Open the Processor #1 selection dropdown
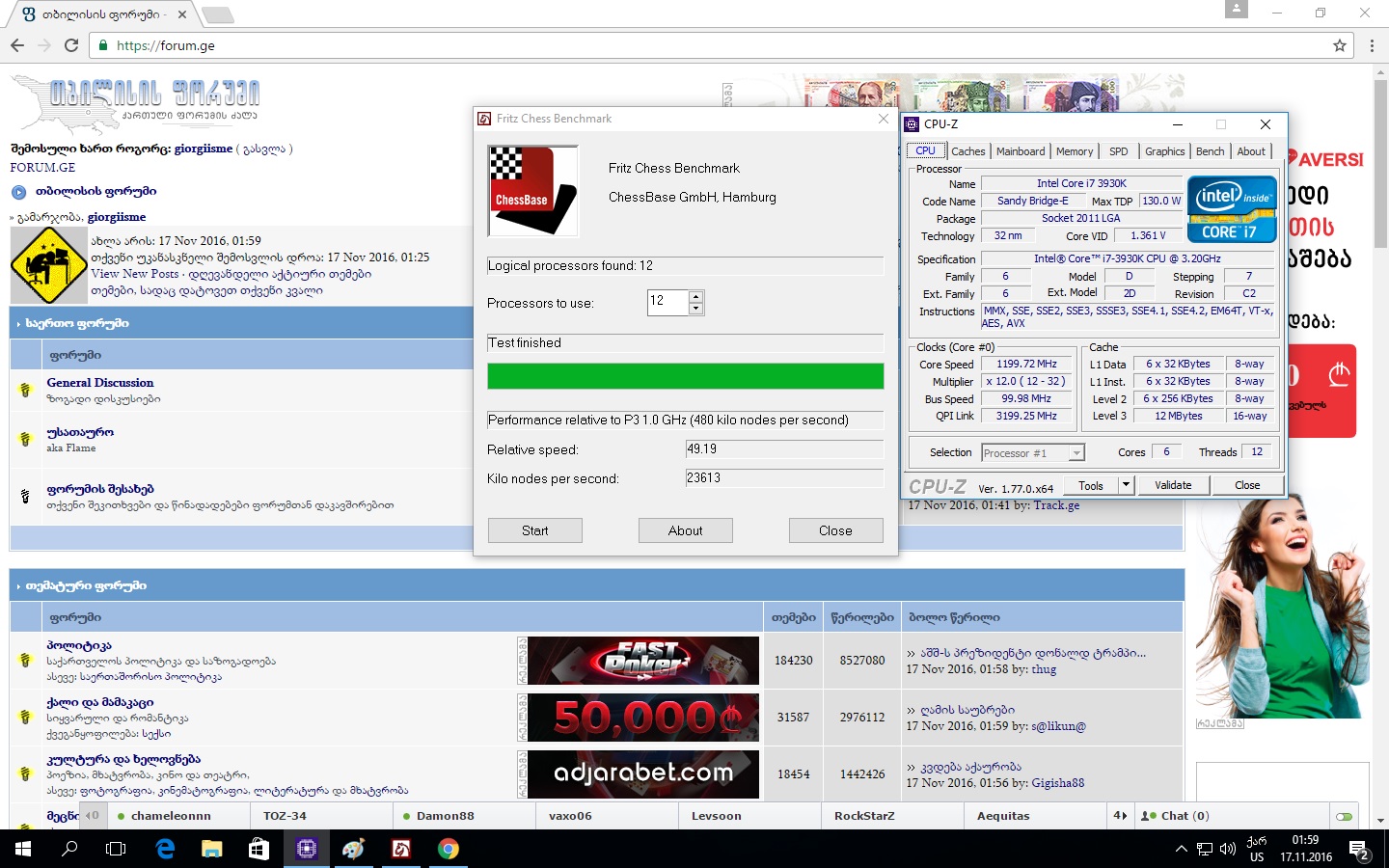The image size is (1389, 868). click(1033, 452)
